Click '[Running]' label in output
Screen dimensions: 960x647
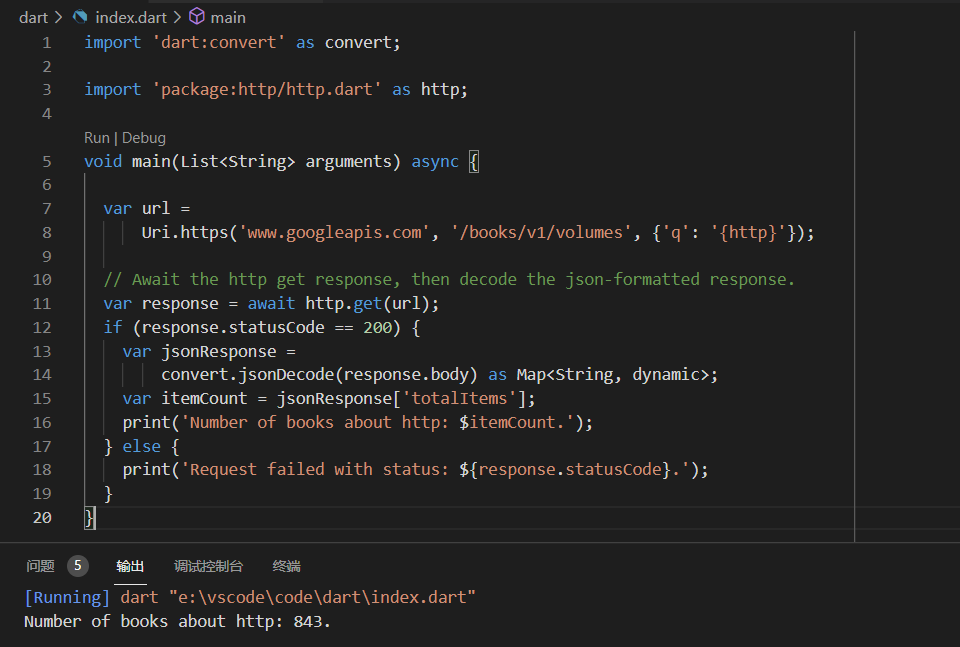[67, 597]
